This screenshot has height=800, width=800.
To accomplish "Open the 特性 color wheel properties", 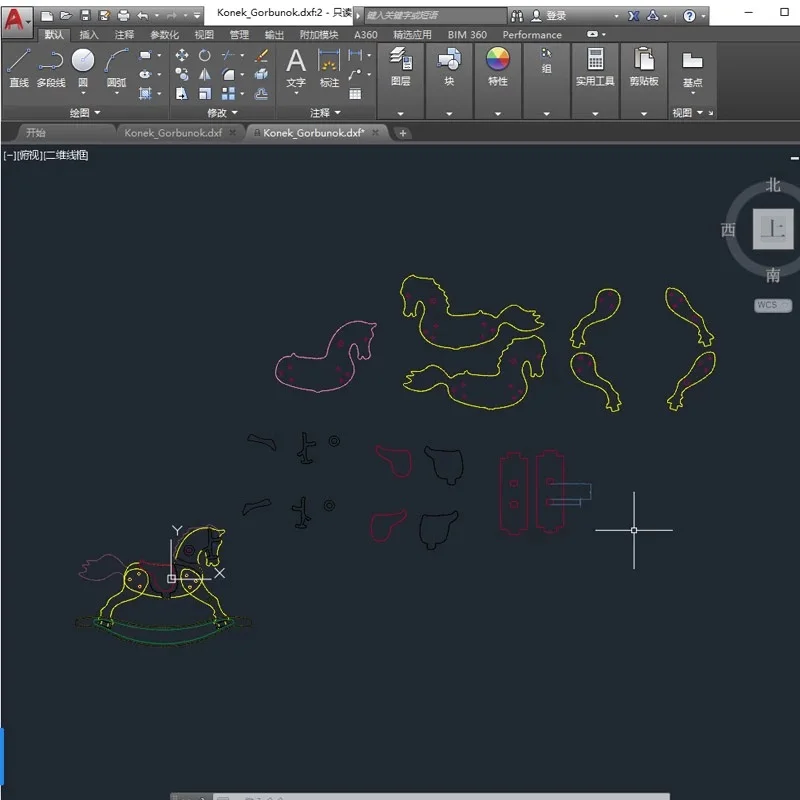I will (498, 66).
